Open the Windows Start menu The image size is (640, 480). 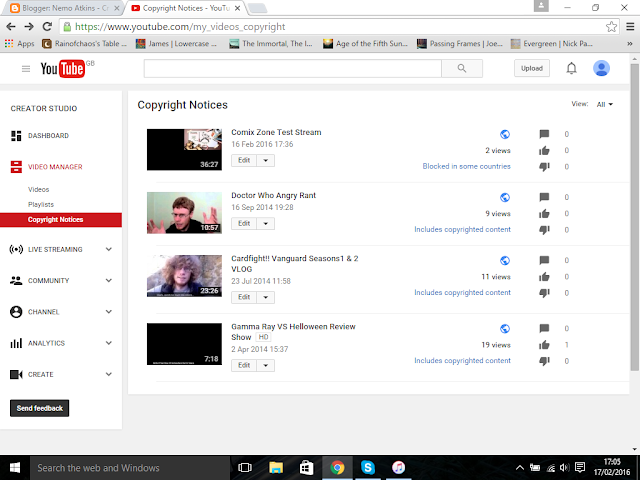click(15, 468)
